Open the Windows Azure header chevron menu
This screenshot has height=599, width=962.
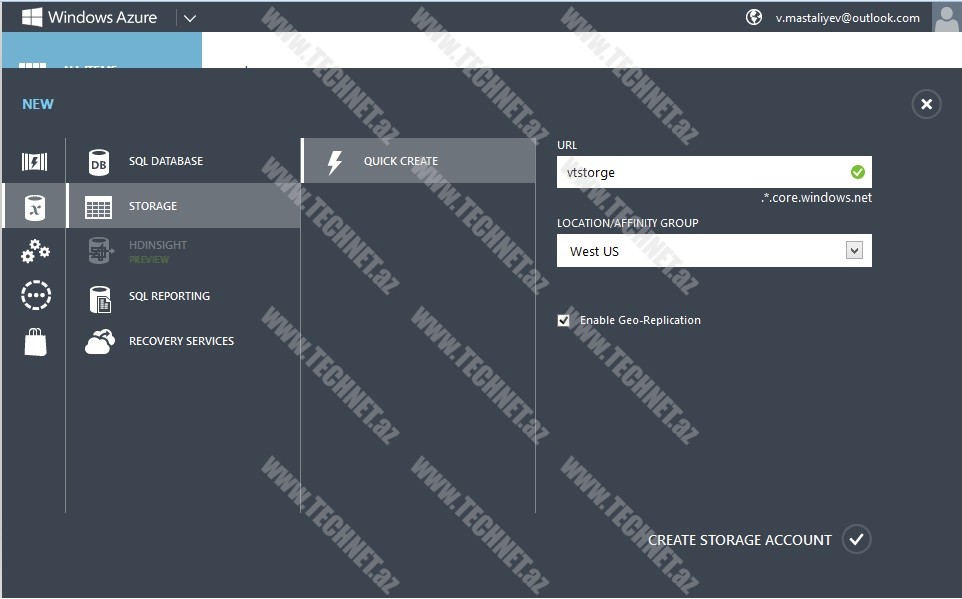pyautogui.click(x=190, y=17)
